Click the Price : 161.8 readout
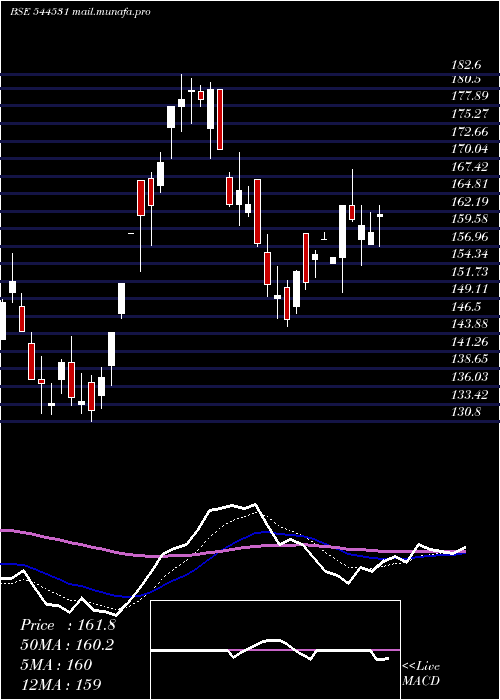 (x=68, y=625)
